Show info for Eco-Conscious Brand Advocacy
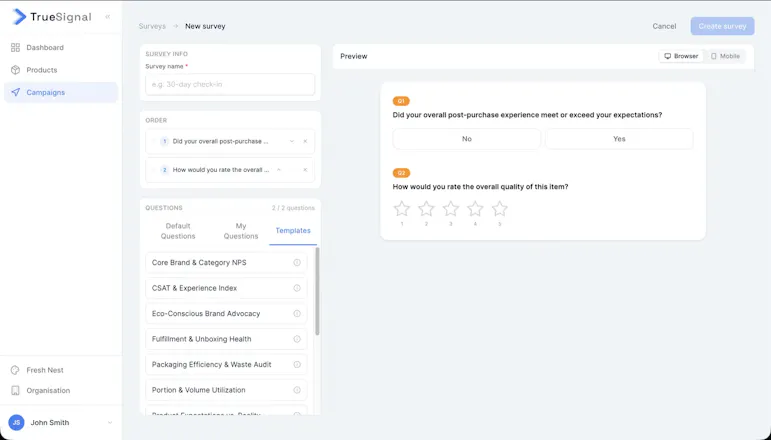The width and height of the screenshot is (771, 440). (x=297, y=314)
